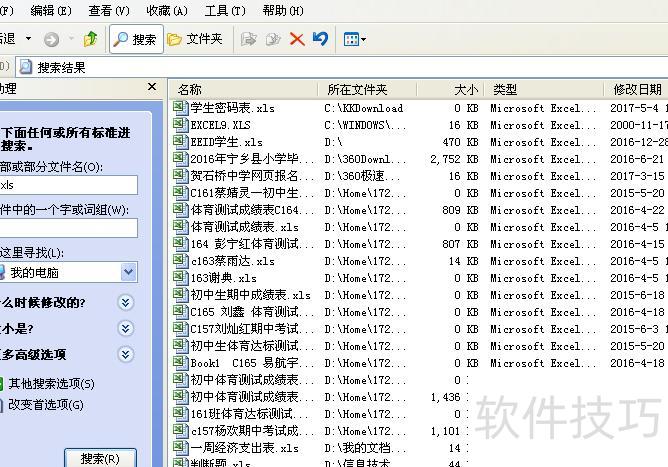Expand the 什么时候修改的 section
Screen dimensions: 668x467
tap(125, 303)
